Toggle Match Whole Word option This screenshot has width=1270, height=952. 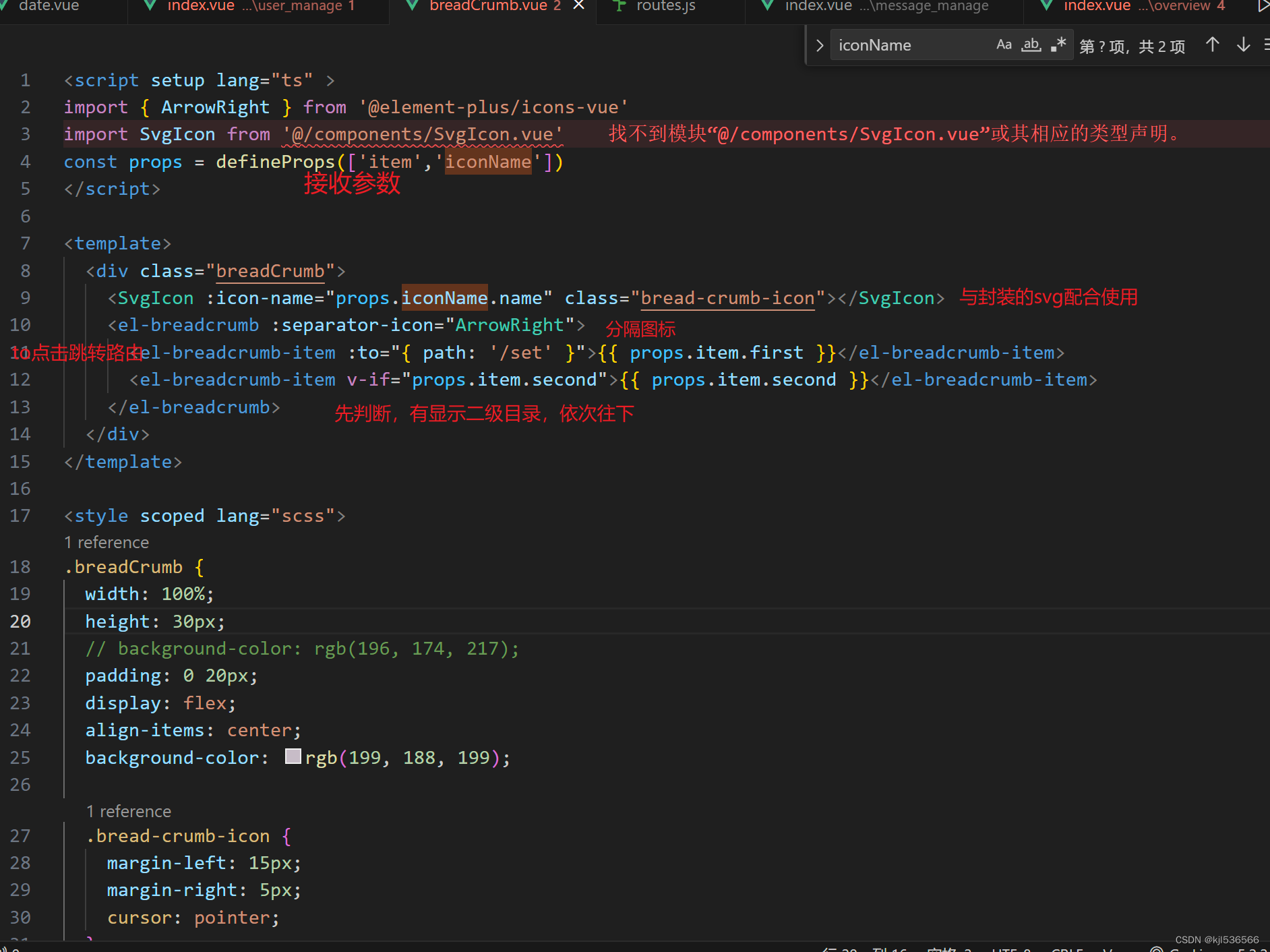1031,44
